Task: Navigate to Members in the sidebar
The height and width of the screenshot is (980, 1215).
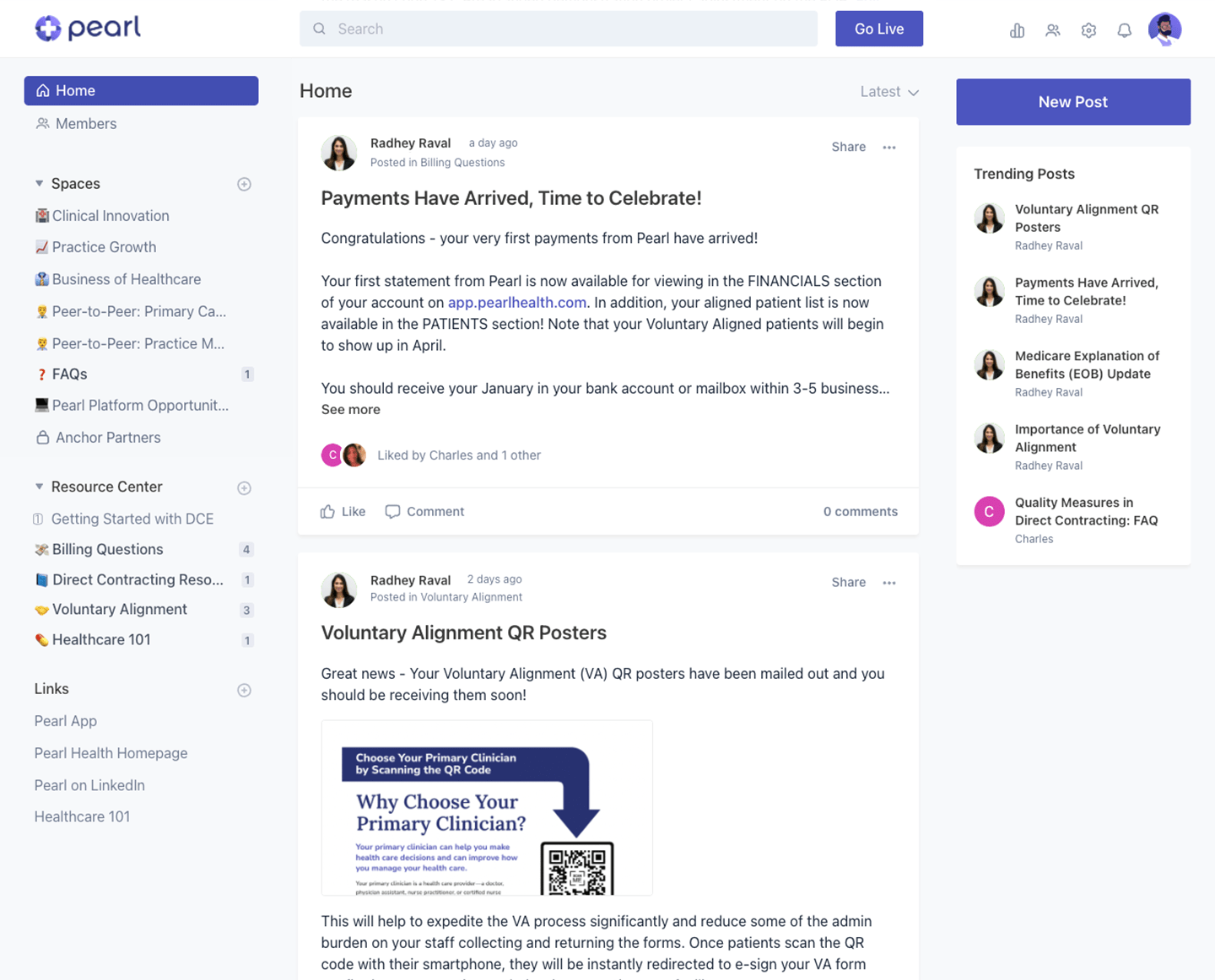Action: point(85,123)
